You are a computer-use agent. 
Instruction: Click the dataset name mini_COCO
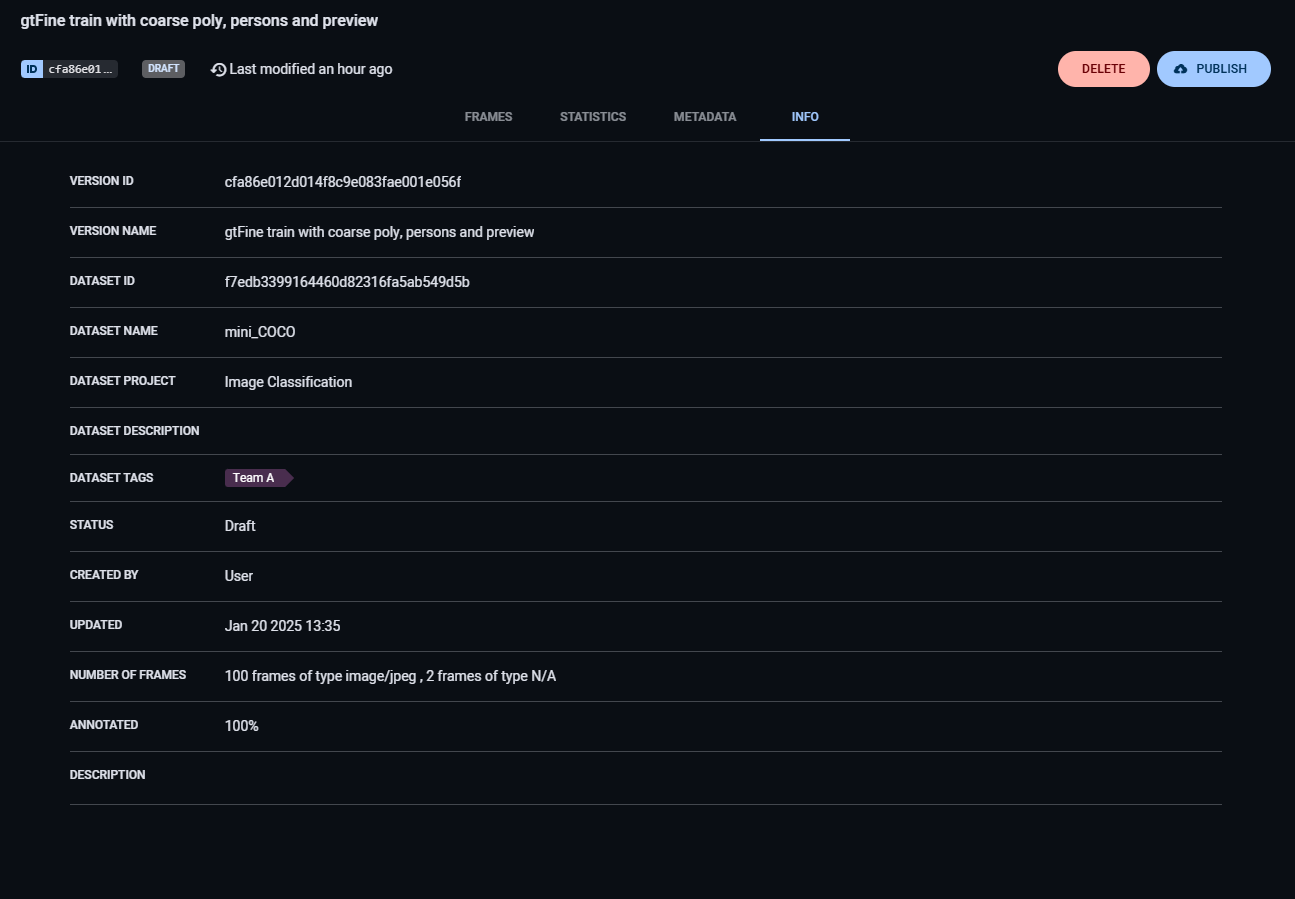(259, 331)
